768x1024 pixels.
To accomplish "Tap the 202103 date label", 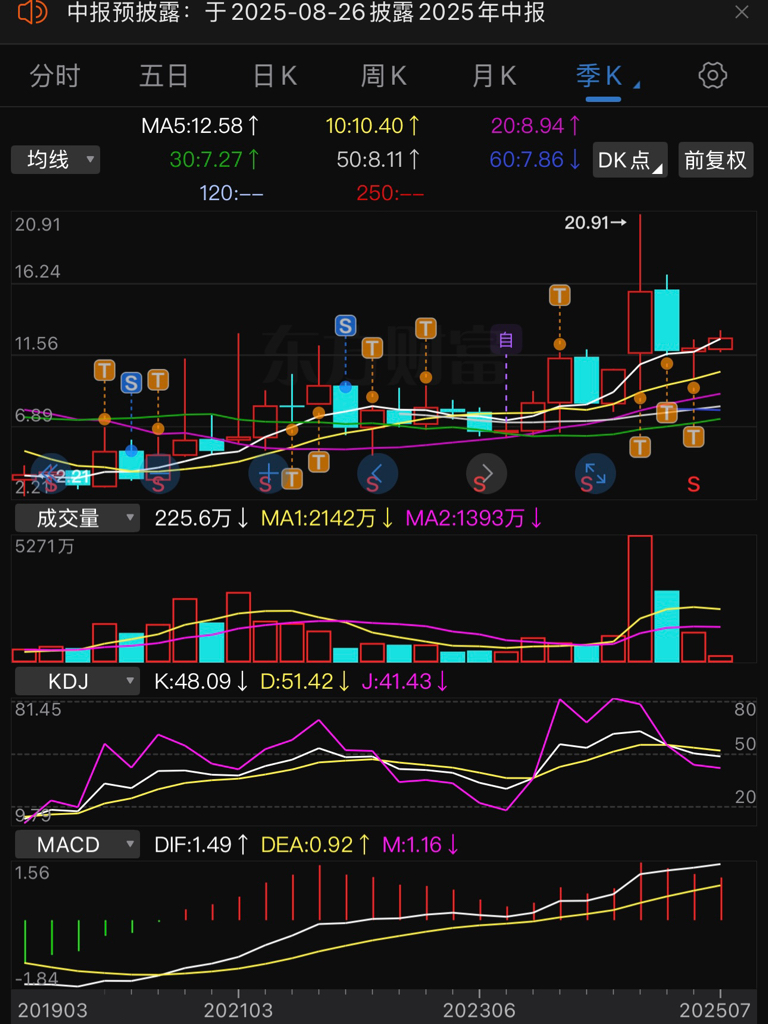I will click(x=238, y=1010).
